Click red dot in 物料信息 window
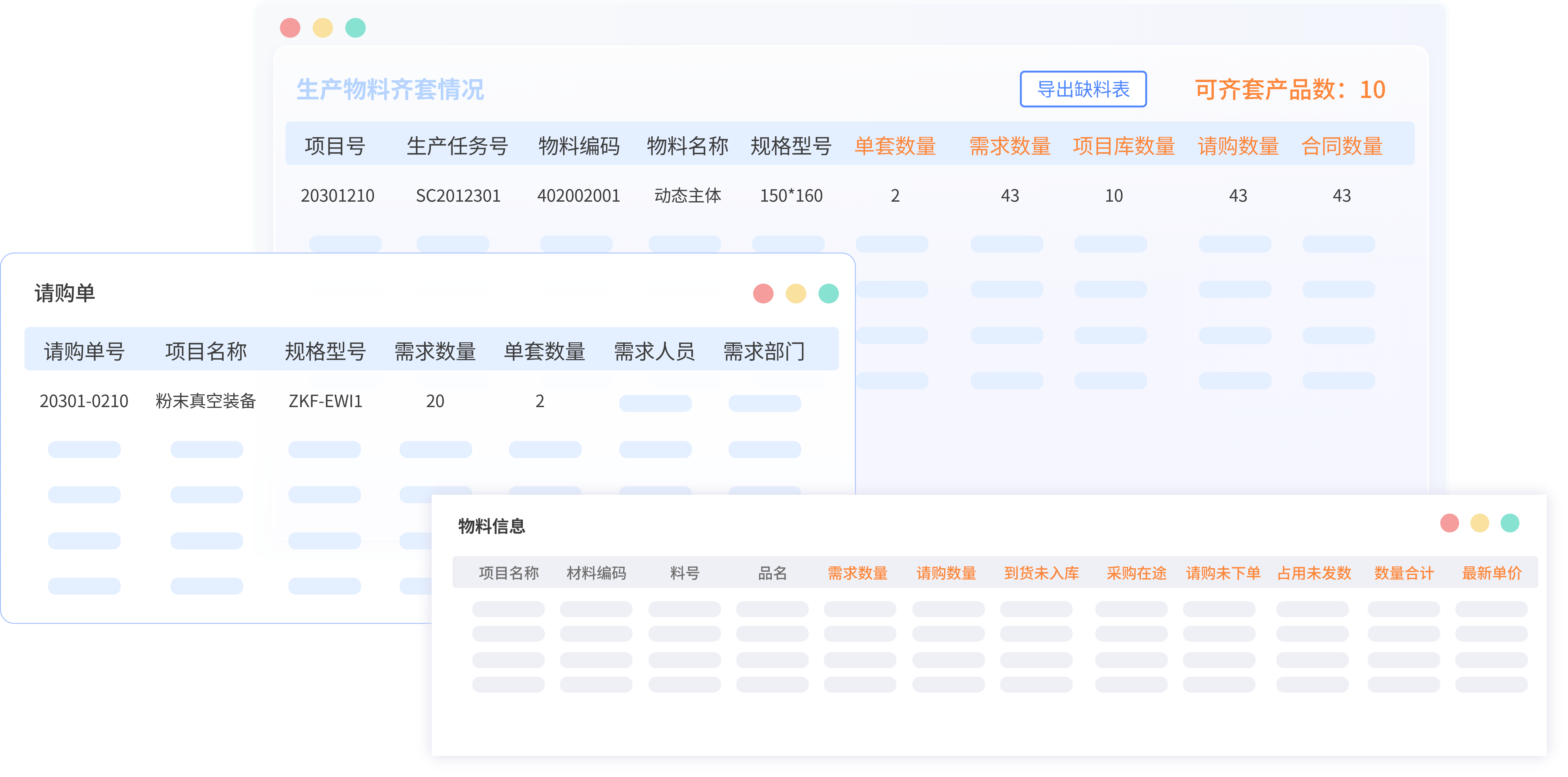Screen dimensions: 1568x777 coord(1449,523)
